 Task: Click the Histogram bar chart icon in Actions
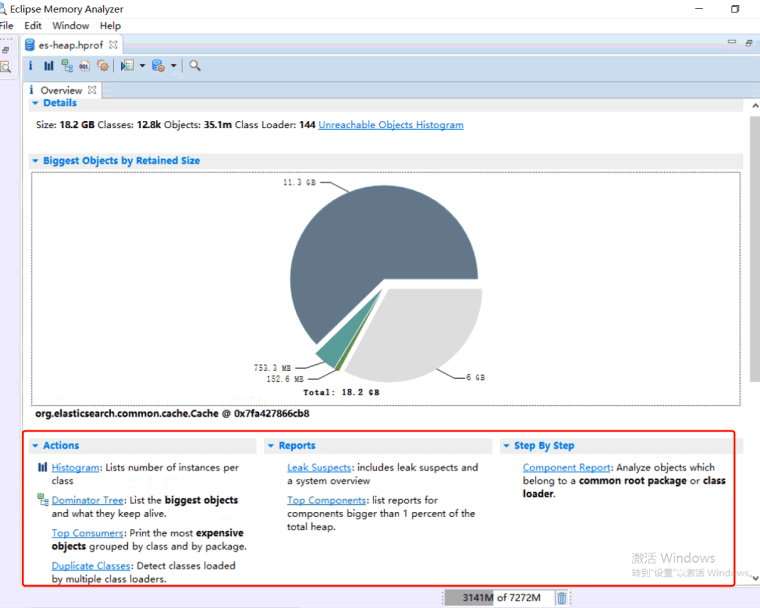pyautogui.click(x=43, y=467)
